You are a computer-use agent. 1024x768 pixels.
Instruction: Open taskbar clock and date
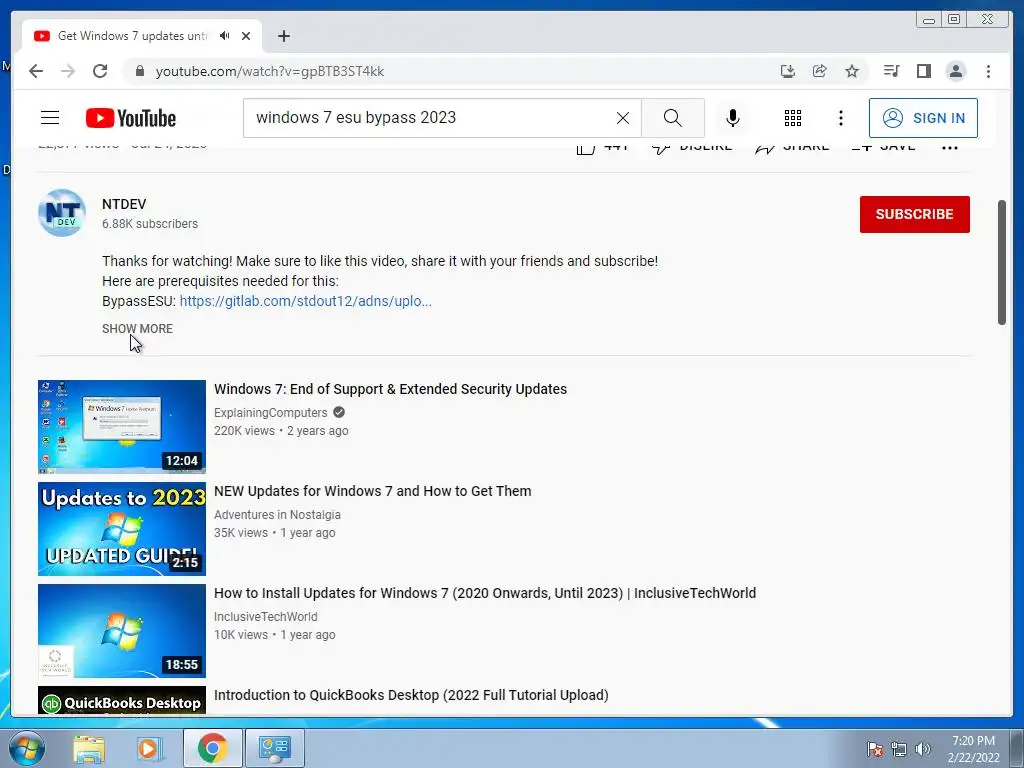973,749
